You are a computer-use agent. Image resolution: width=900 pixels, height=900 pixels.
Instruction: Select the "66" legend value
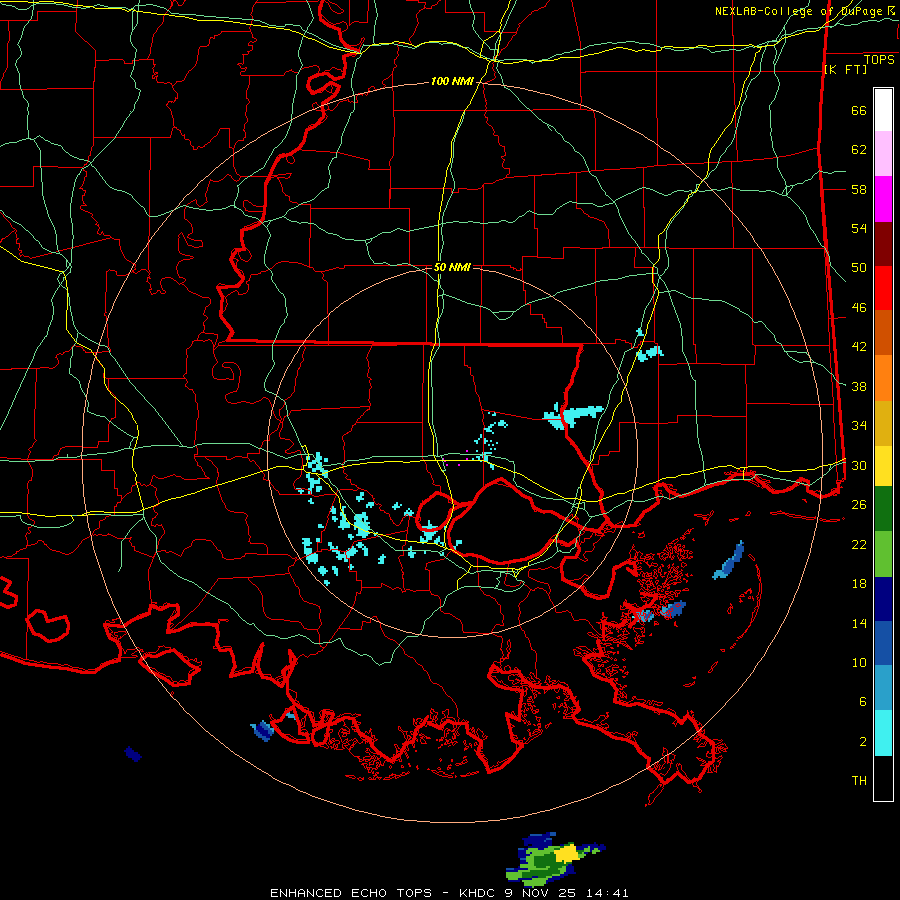[x=859, y=111]
